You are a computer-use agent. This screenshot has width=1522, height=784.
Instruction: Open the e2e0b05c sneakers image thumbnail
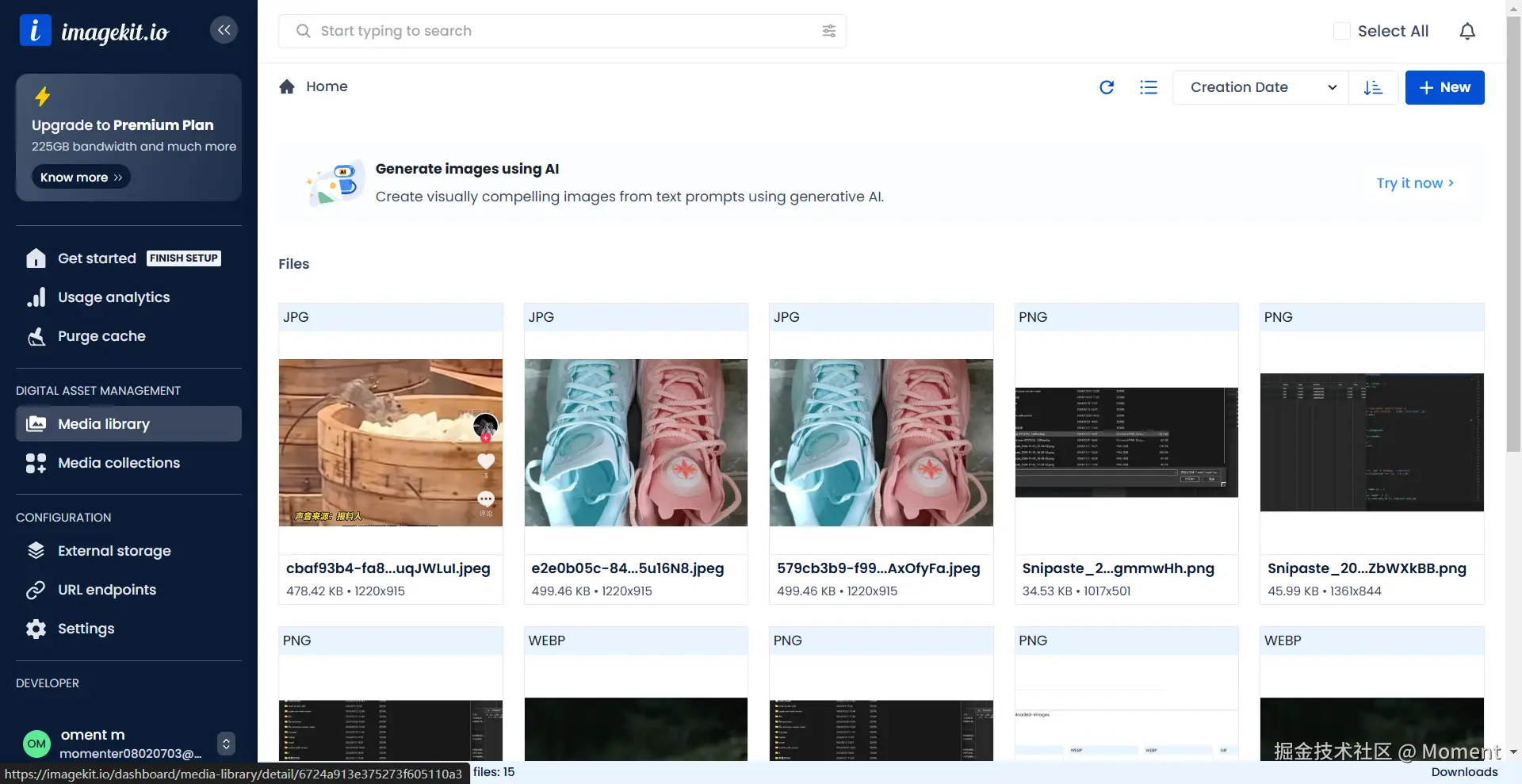[636, 442]
